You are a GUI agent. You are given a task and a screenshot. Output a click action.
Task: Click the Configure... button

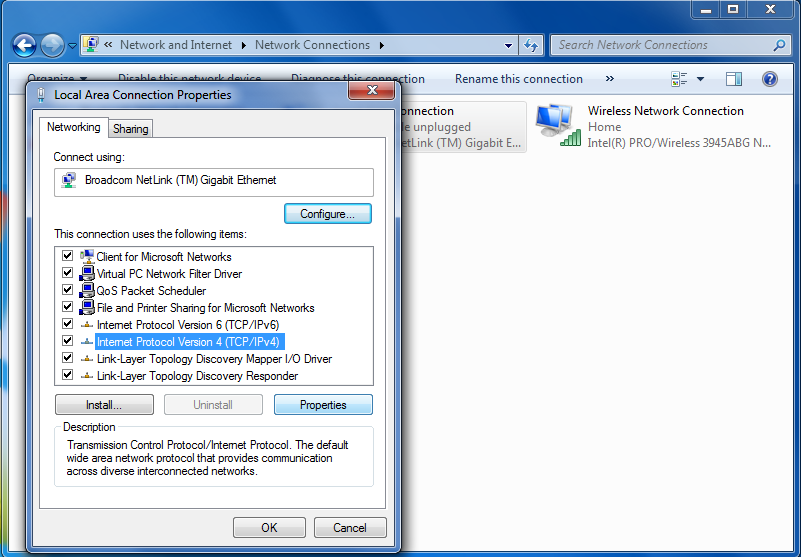coord(327,214)
